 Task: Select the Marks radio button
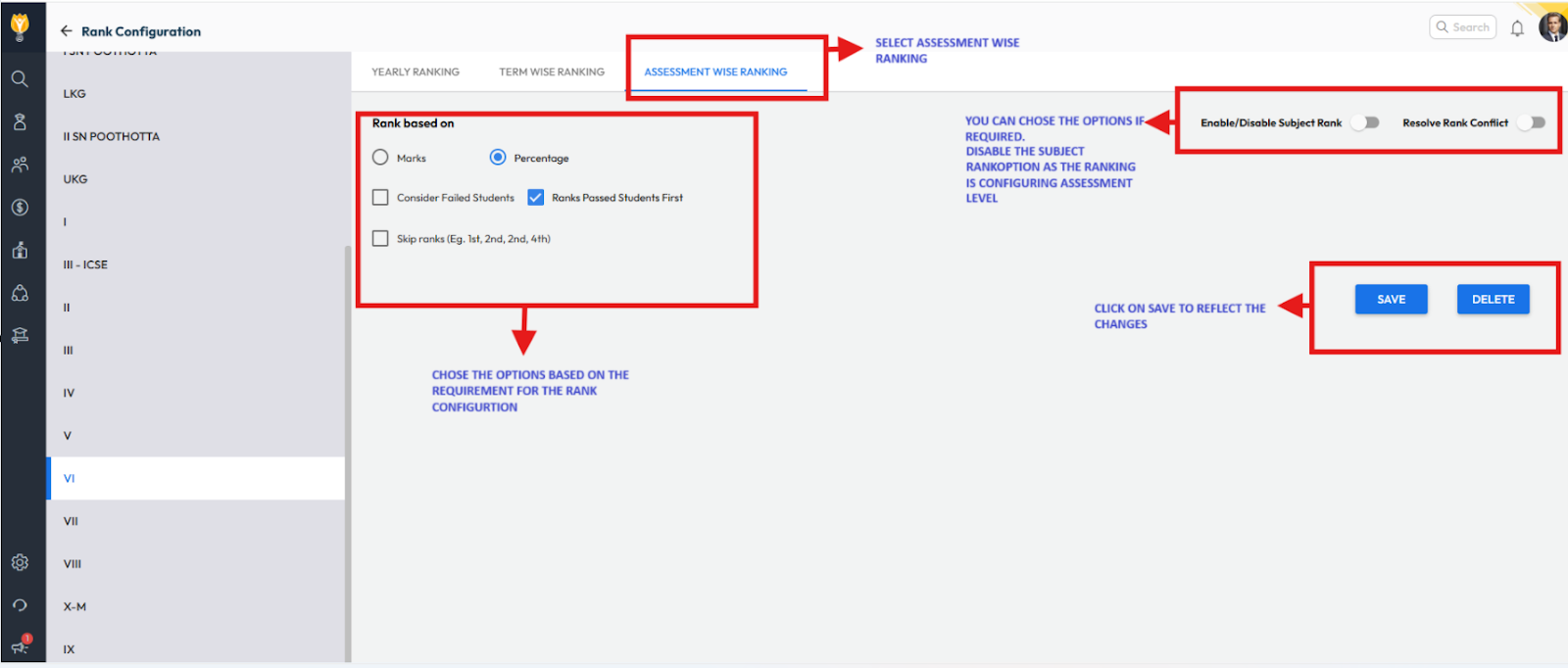[380, 158]
